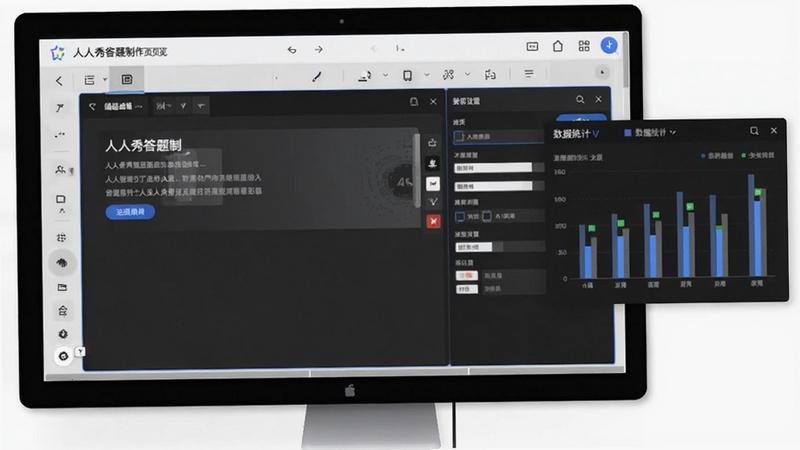Click the star app logo in title bar
This screenshot has height=450, width=800.
57,52
